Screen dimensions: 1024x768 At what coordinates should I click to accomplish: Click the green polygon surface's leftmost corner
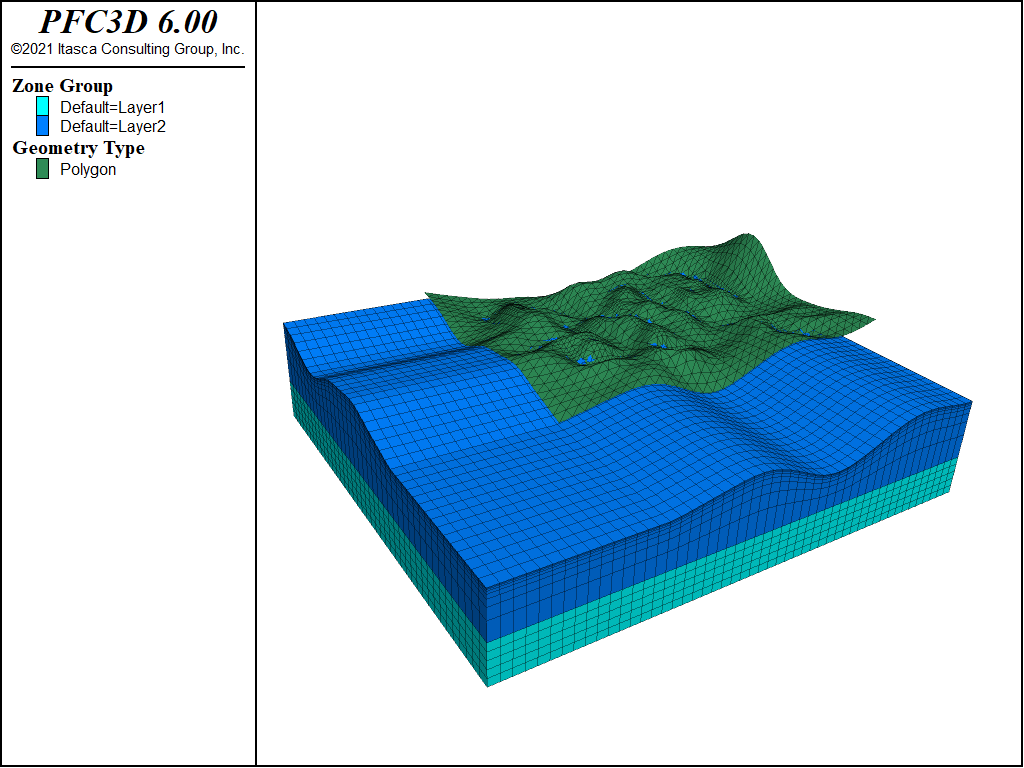pyautogui.click(x=426, y=294)
